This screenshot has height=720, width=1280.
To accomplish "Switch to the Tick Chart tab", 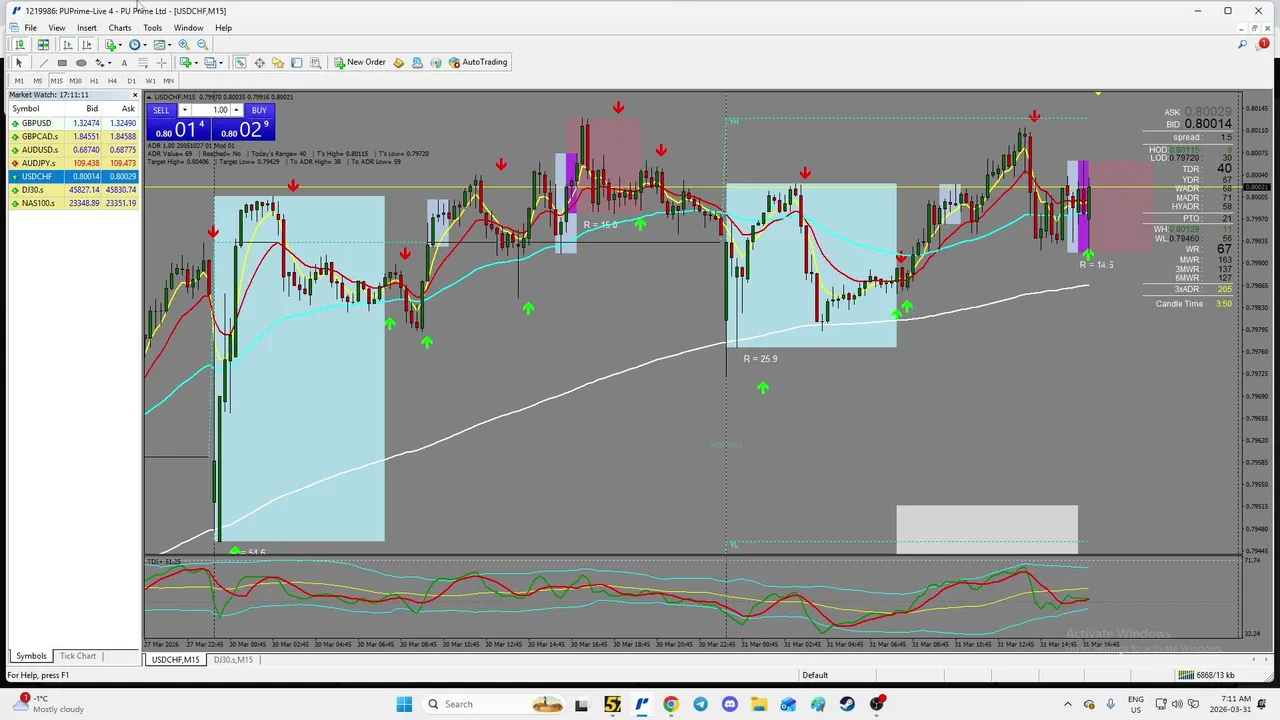I will [78, 656].
